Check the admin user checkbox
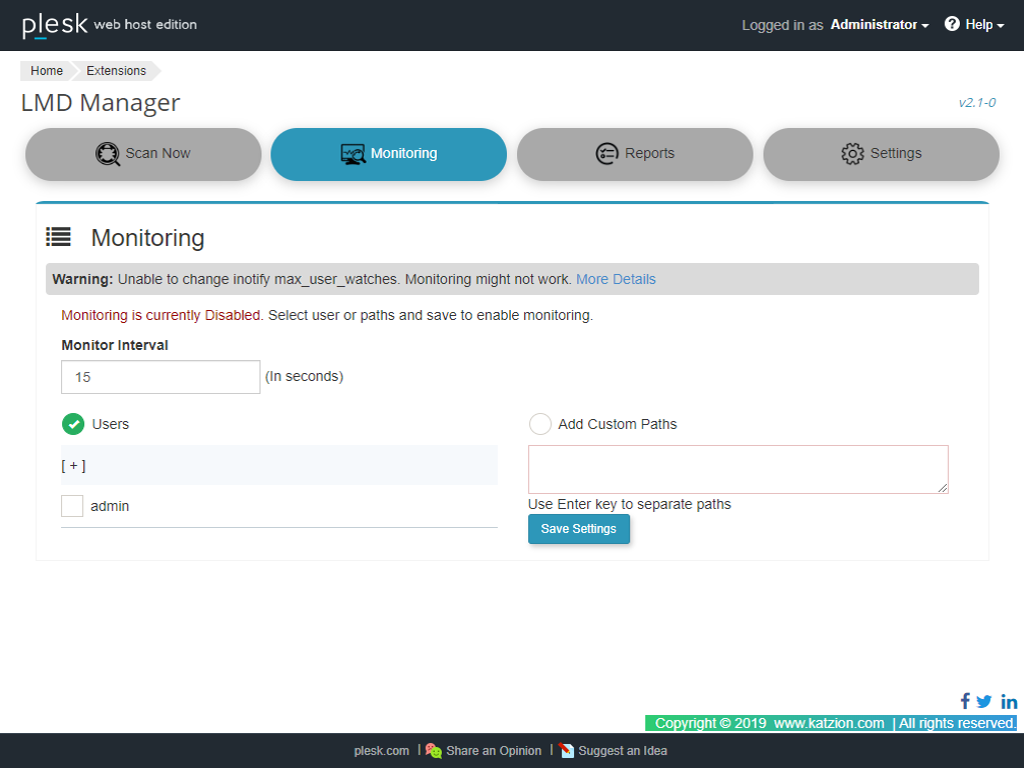 [x=72, y=506]
